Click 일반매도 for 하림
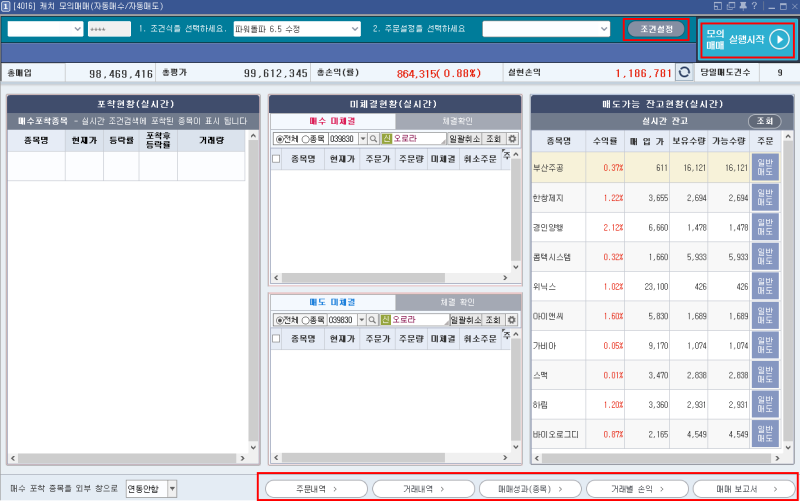 pos(765,405)
